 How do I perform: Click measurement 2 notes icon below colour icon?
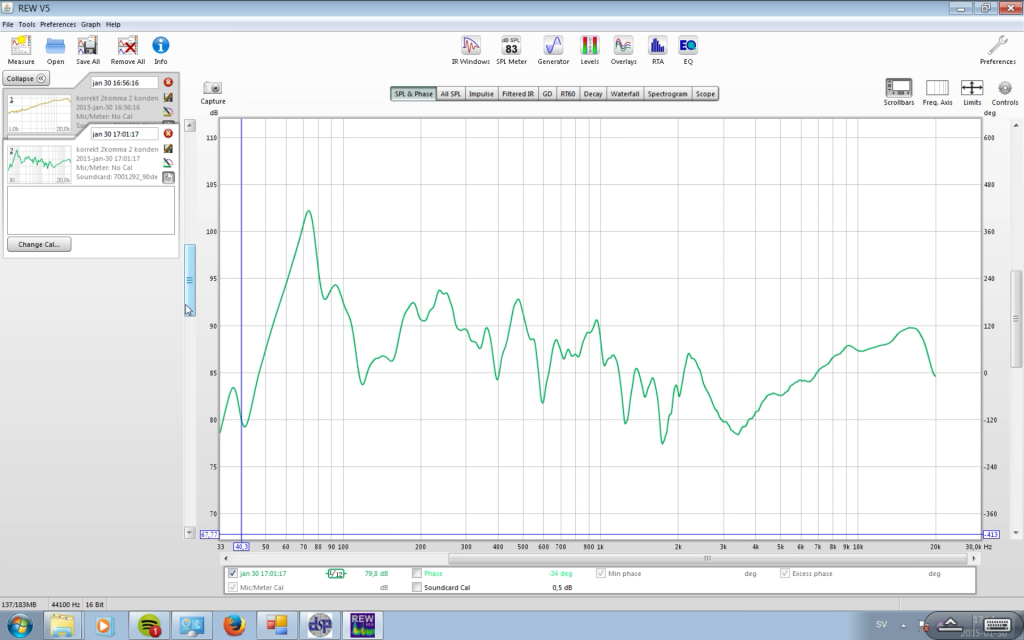[168, 177]
